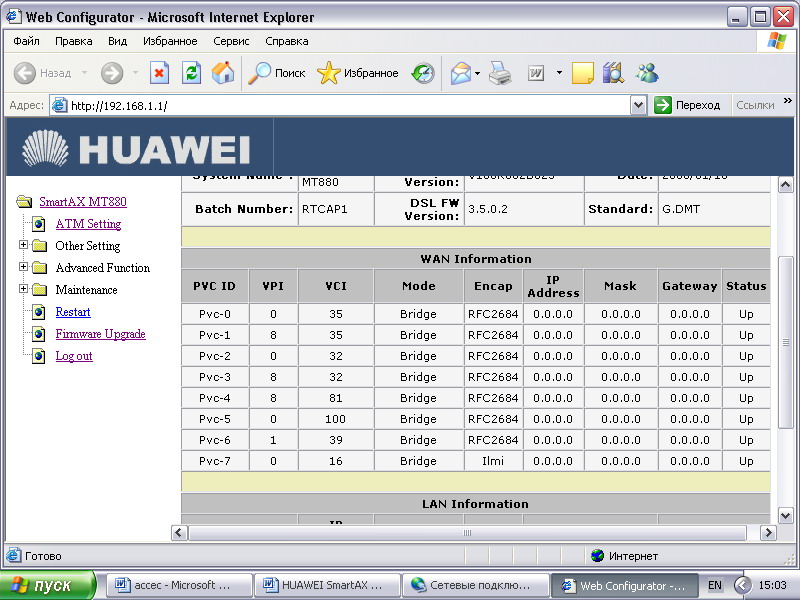Select the Maintenance tree label

[86, 290]
